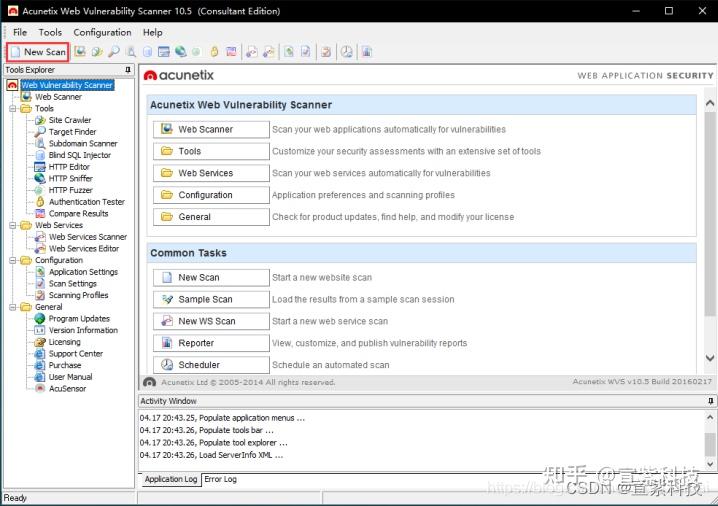
Task: Click Activity Window scrollbar down arrow
Action: point(710,464)
